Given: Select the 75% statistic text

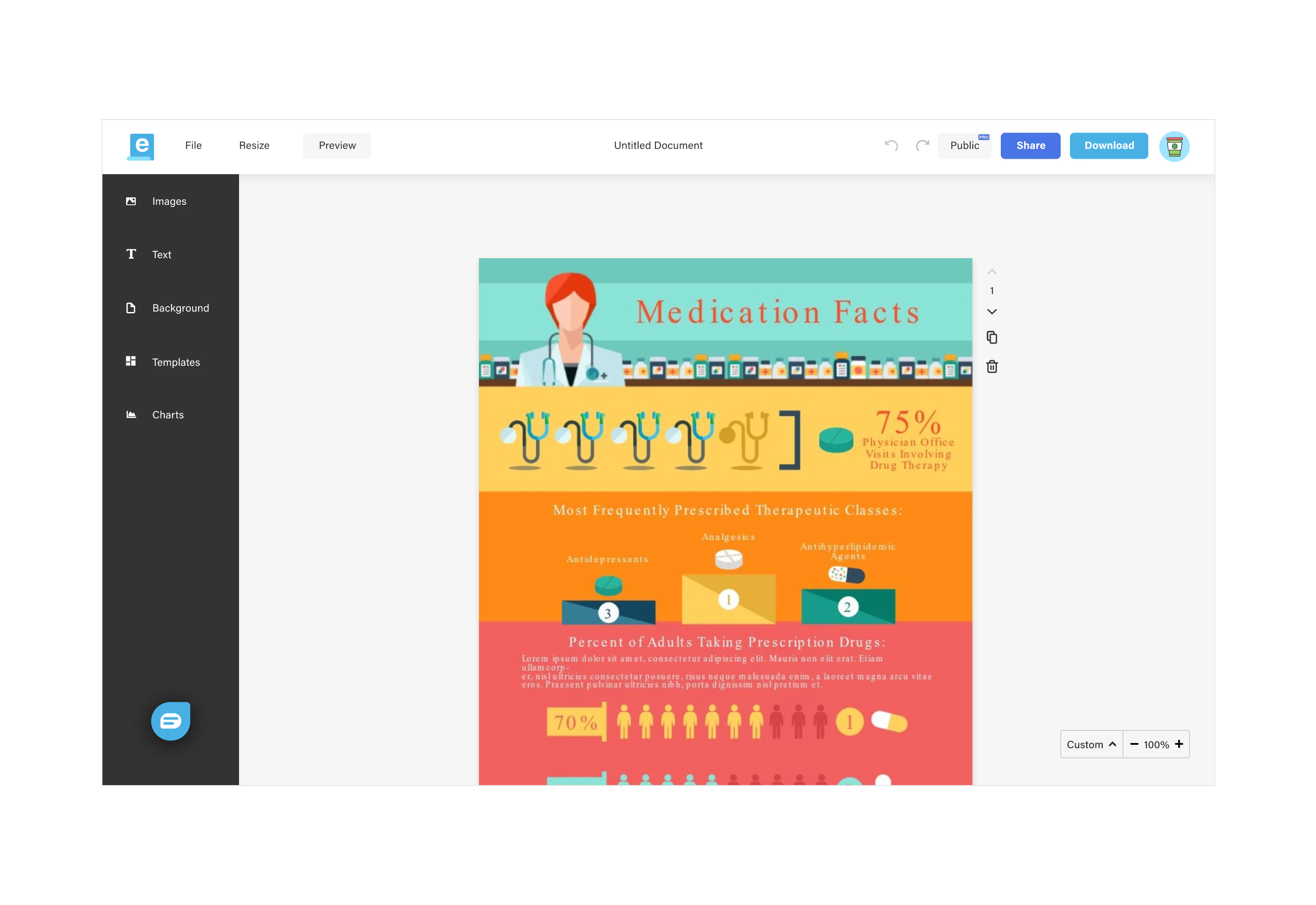Looking at the screenshot, I should pyautogui.click(x=908, y=422).
